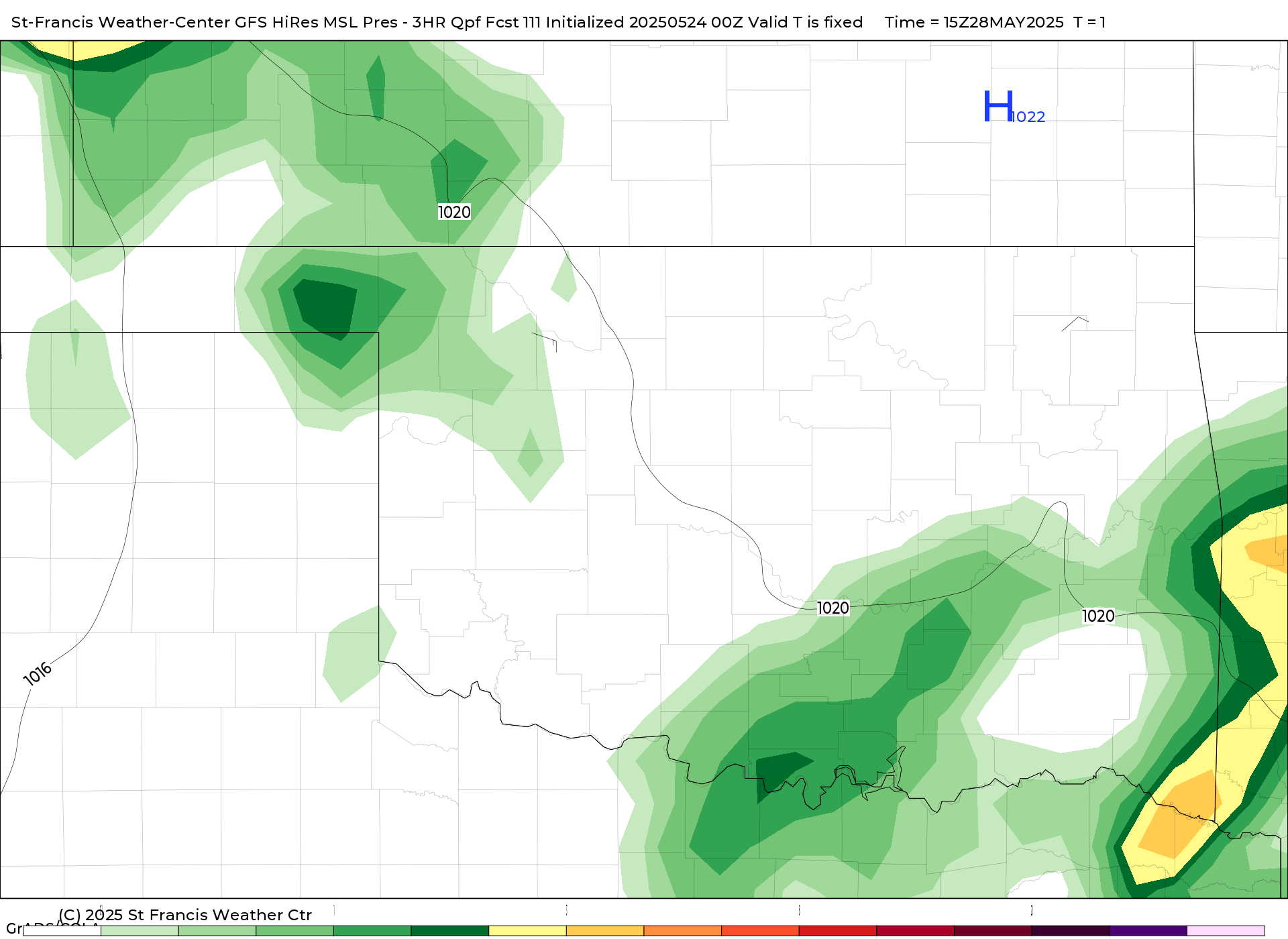Click the blue 1022 pressure value
Screen dimensions: 1288x939
pyautogui.click(x=1028, y=117)
